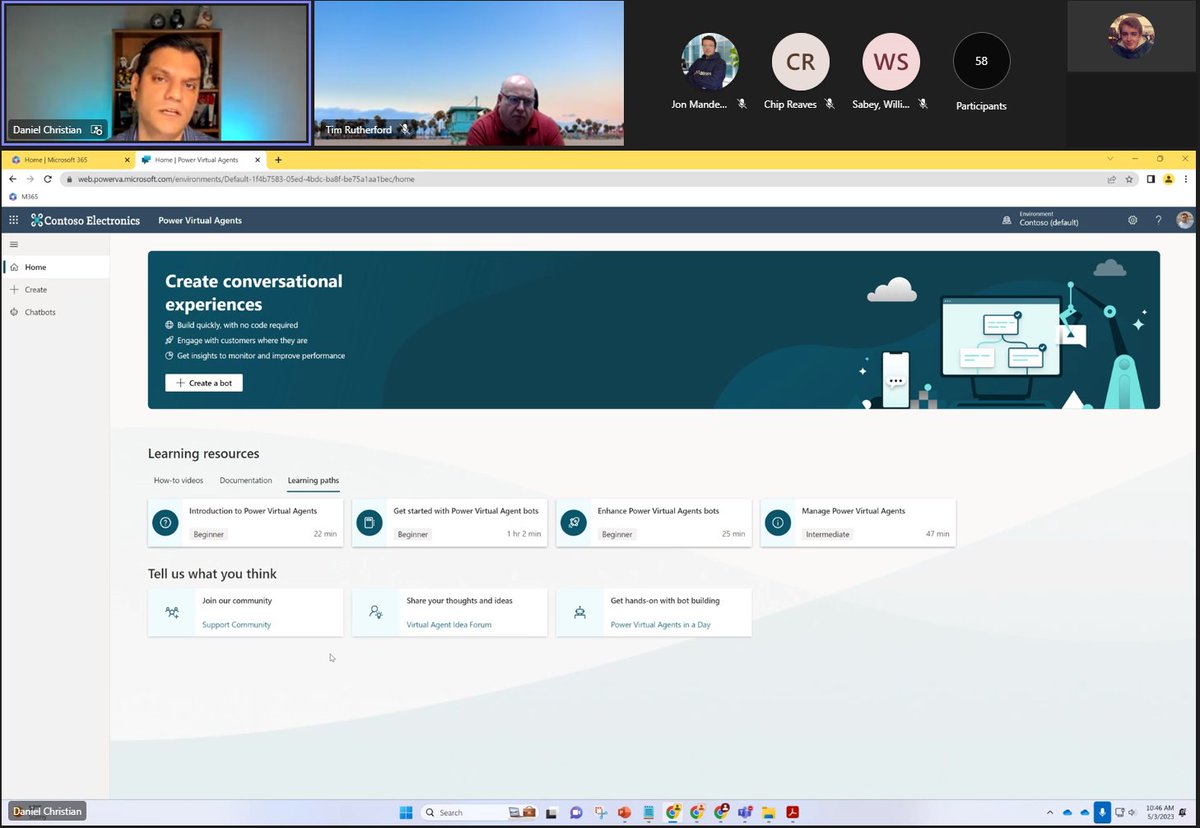Open Manage Power Virtual Agents card
The width and height of the screenshot is (1200, 828).
(x=858, y=522)
